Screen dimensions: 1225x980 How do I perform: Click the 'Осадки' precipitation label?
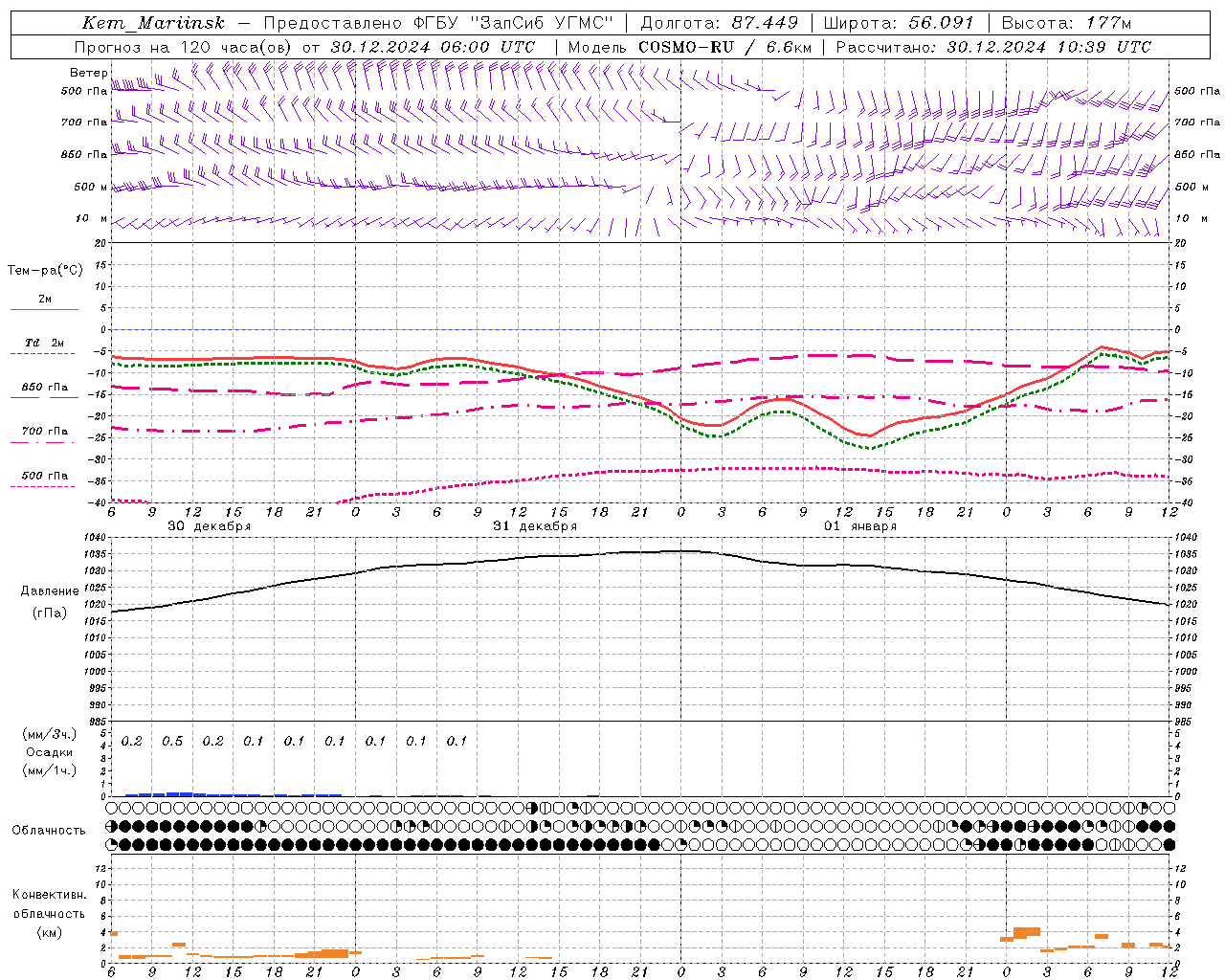pyautogui.click(x=50, y=752)
